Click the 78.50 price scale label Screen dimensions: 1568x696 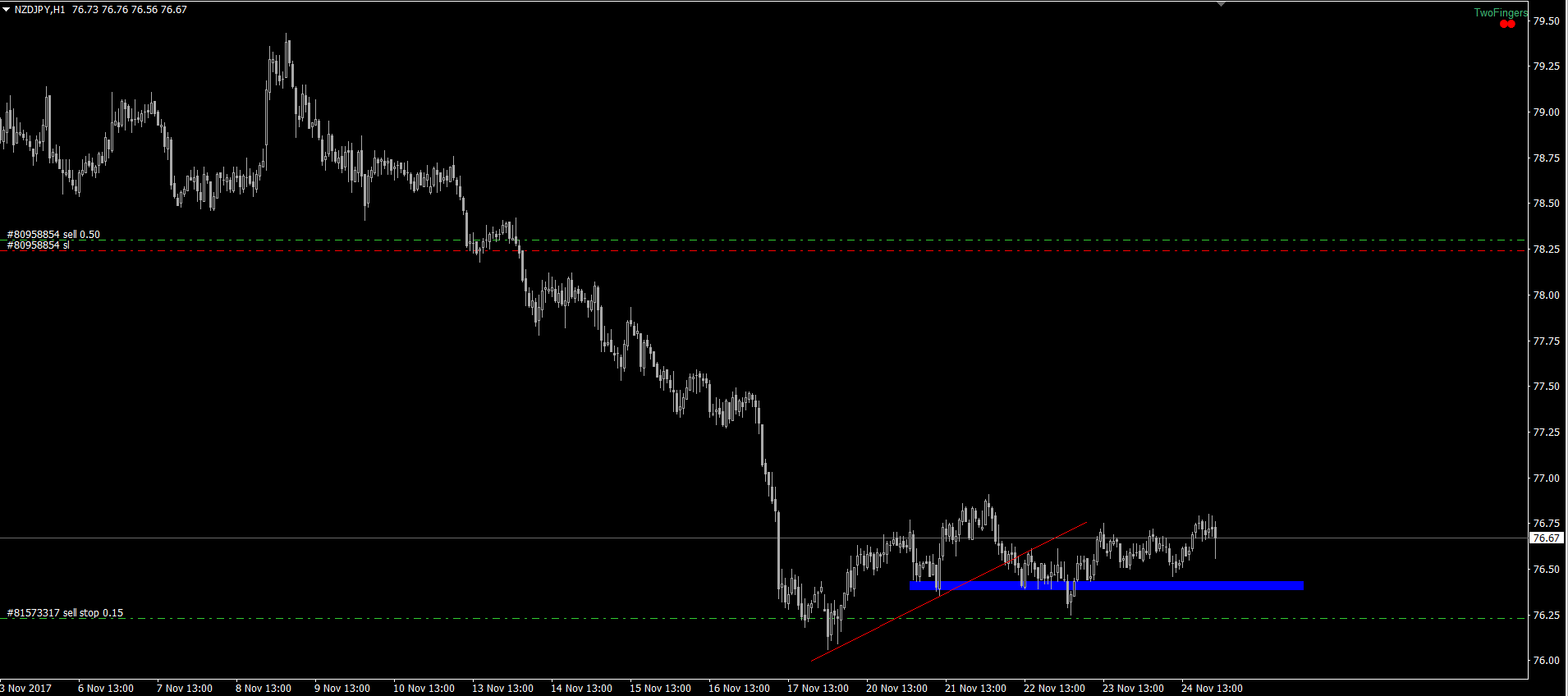tap(1547, 204)
